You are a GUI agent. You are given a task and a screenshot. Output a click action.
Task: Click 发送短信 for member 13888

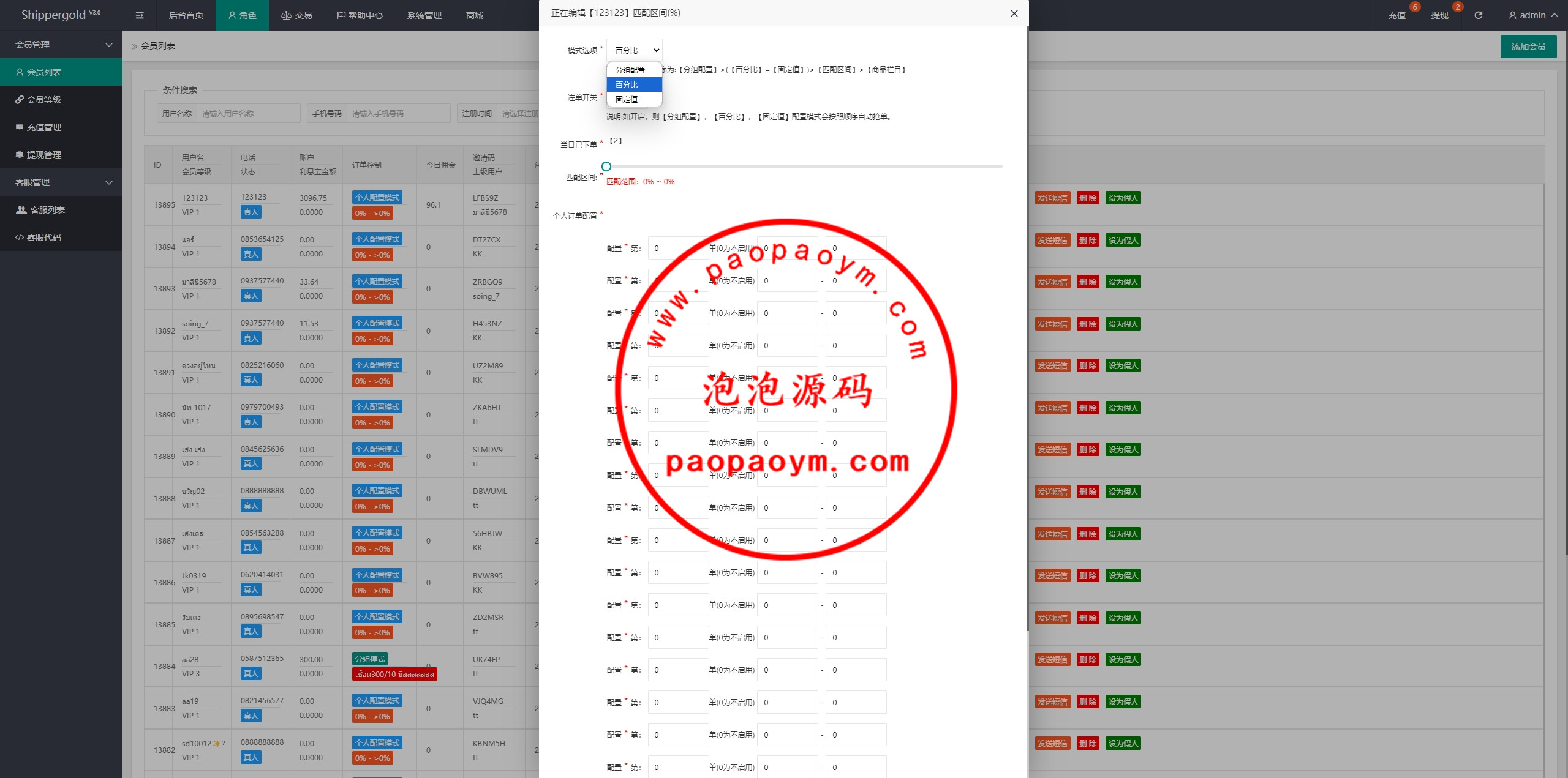coord(1052,492)
